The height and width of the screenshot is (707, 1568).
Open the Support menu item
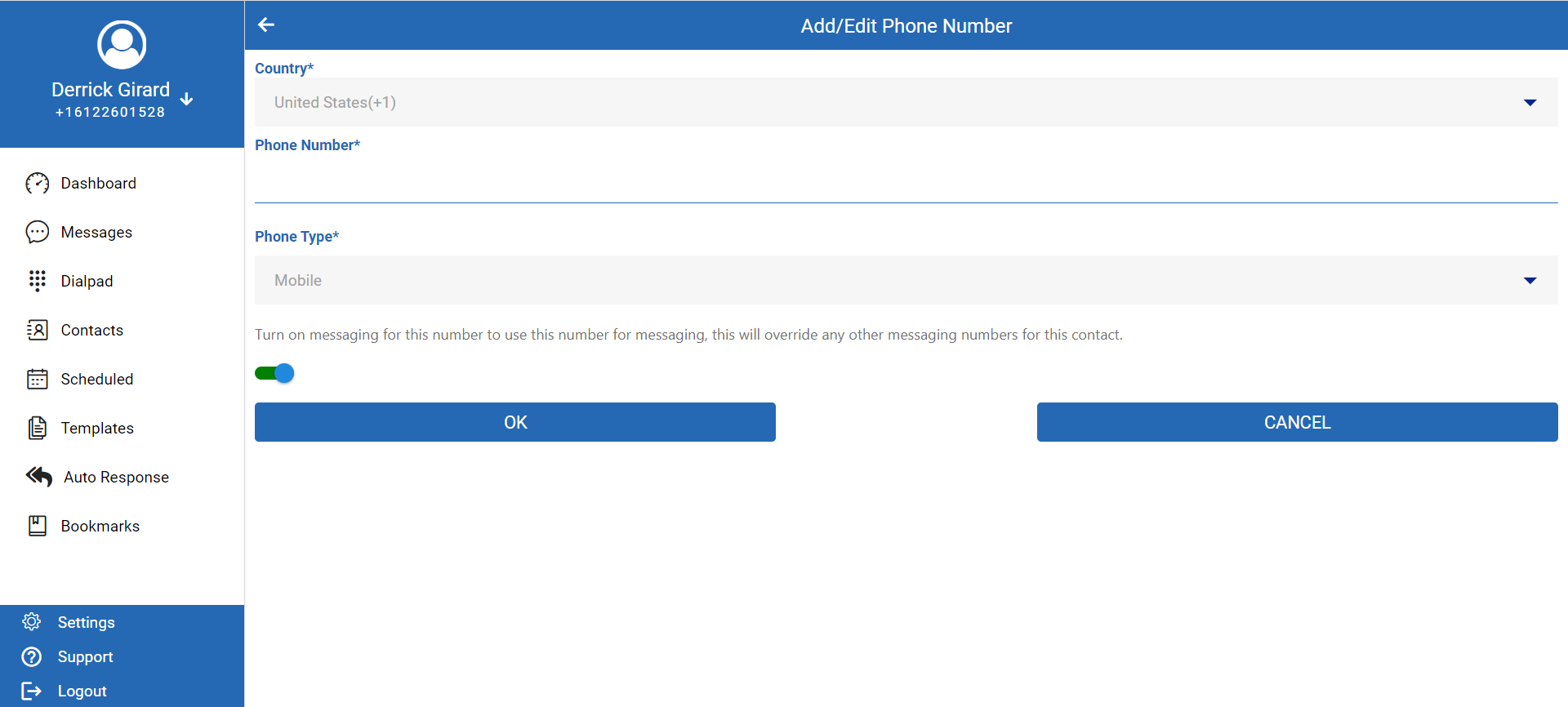pyautogui.click(x=85, y=657)
